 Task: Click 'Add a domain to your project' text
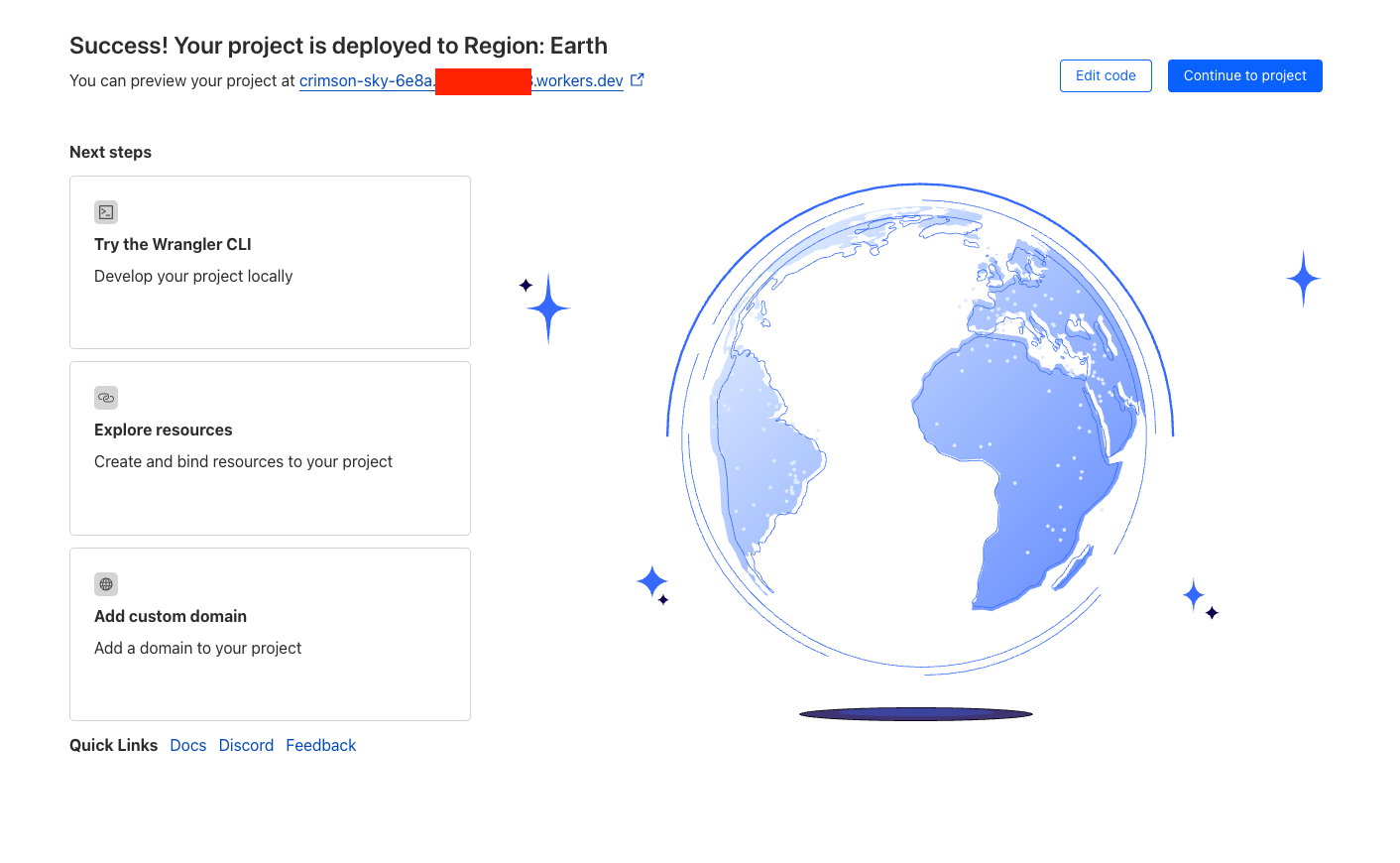click(x=197, y=648)
